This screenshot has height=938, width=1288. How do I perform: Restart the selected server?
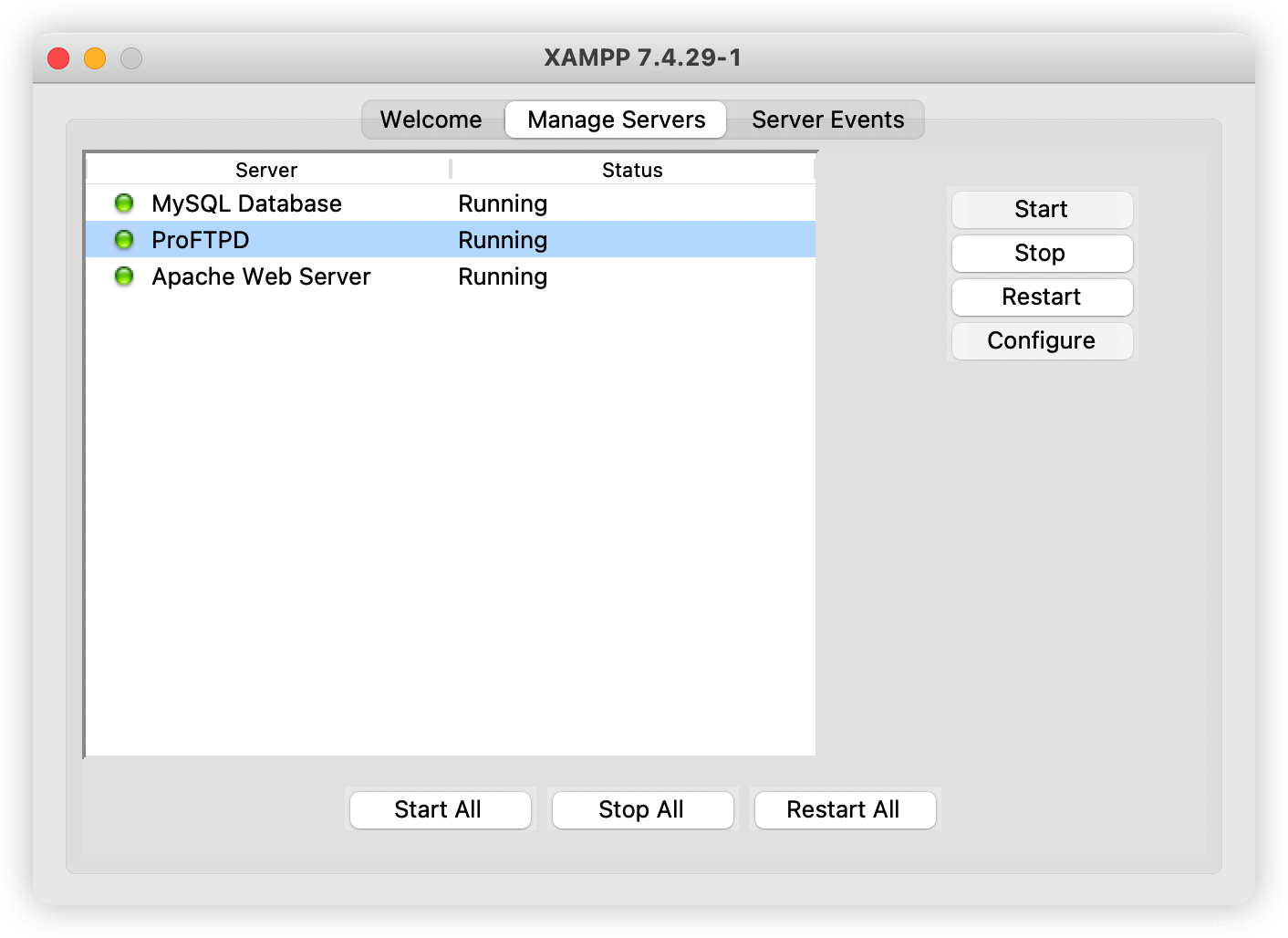pos(1041,297)
